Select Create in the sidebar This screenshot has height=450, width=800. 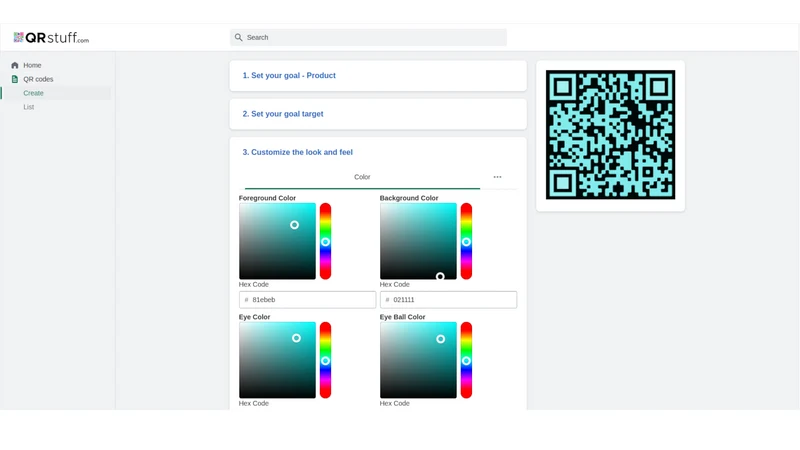pos(33,93)
